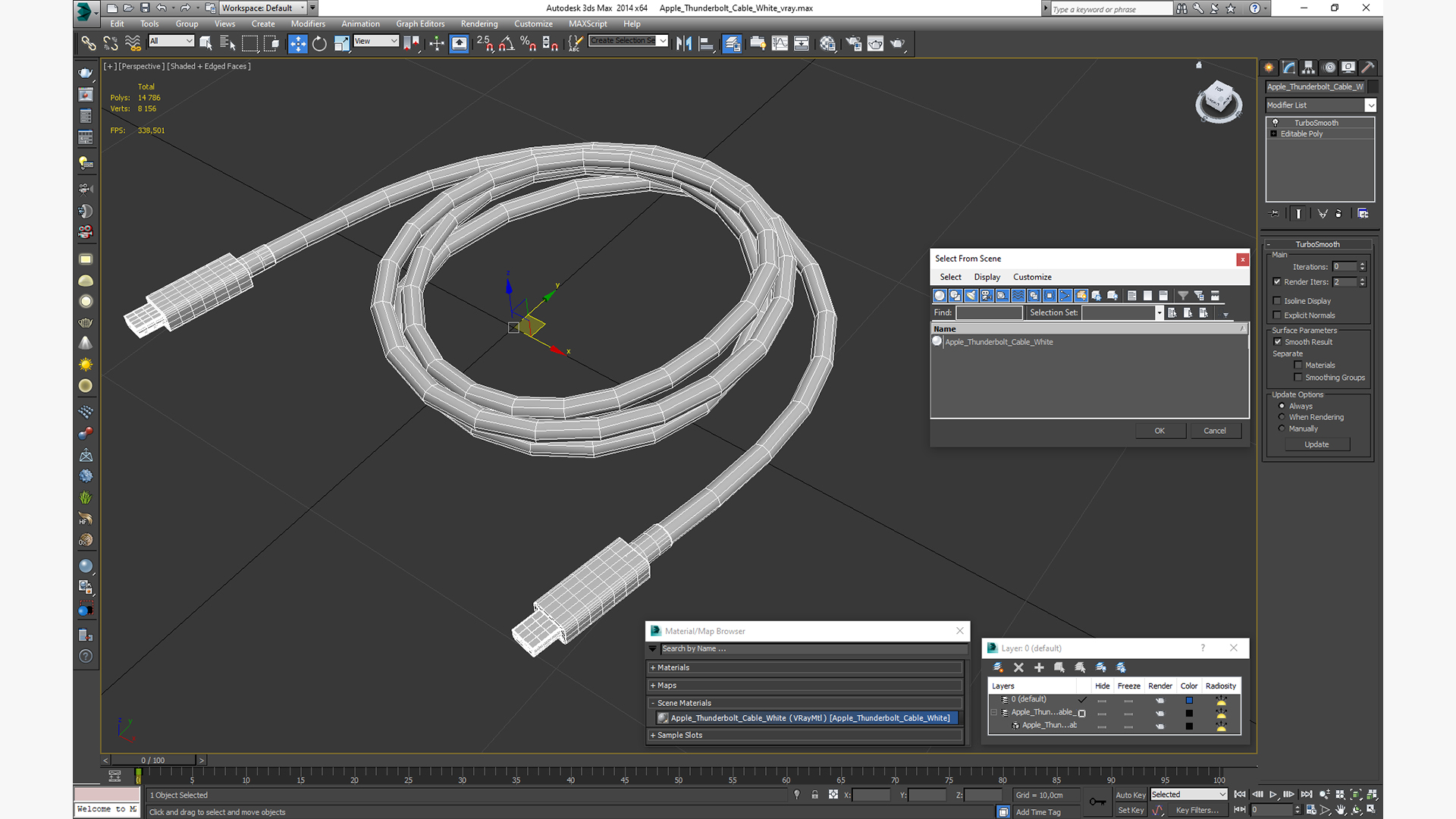Image resolution: width=1456 pixels, height=819 pixels.
Task: Toggle the Render Iters checkbox
Action: [1277, 282]
